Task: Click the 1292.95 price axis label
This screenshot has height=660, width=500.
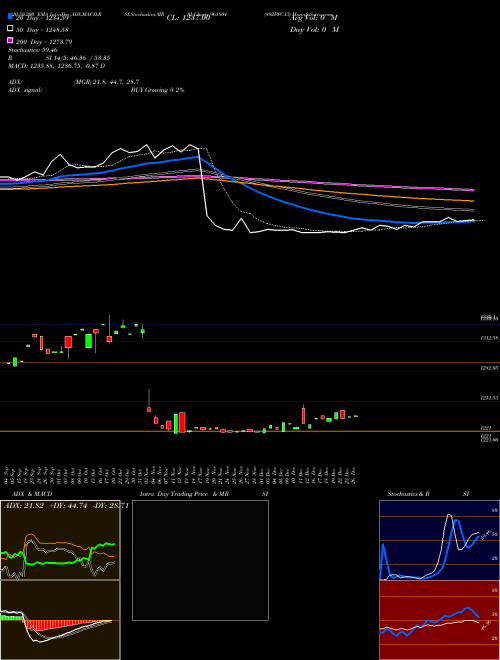Action: point(489,367)
